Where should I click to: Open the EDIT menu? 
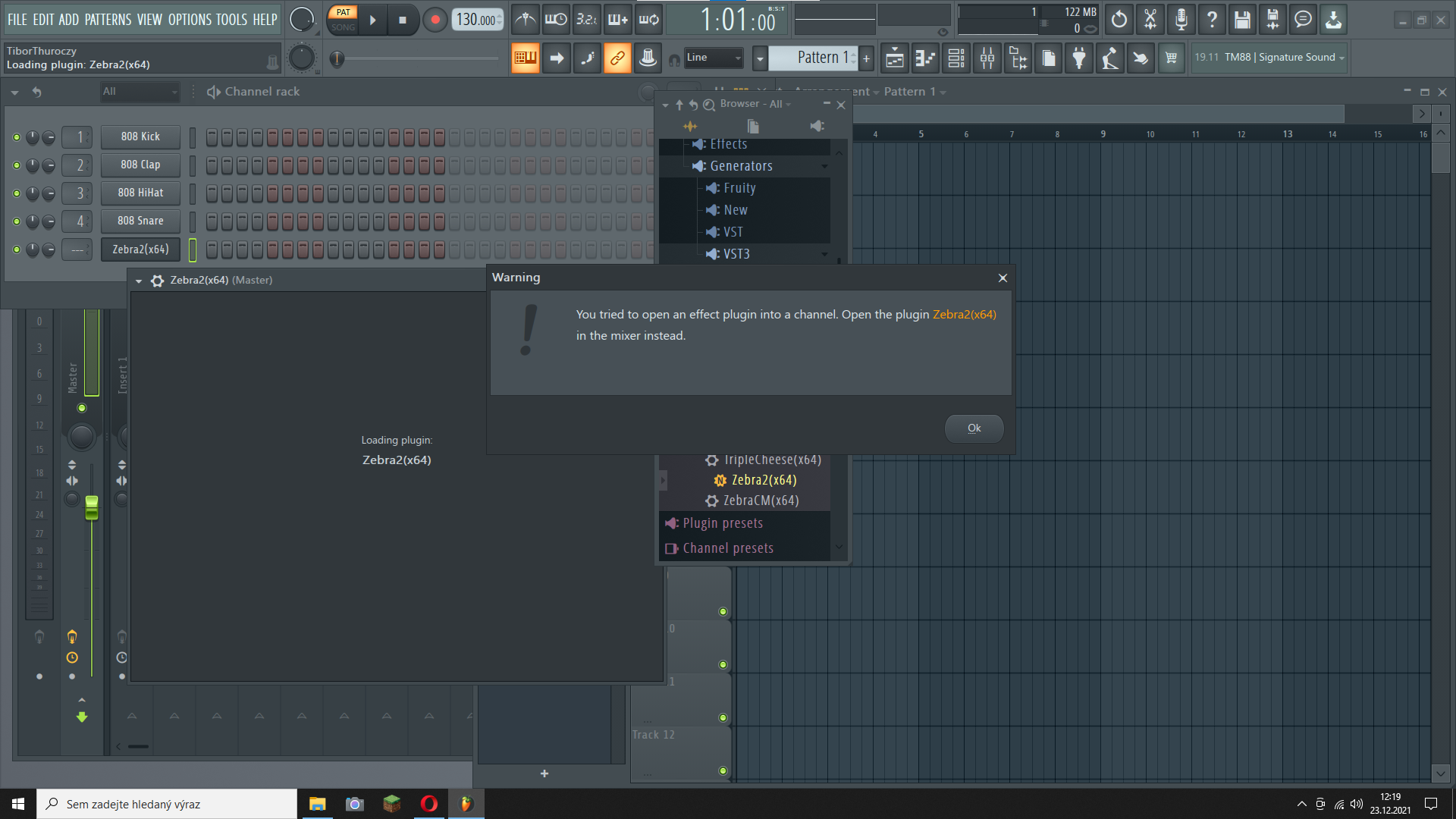[x=43, y=20]
